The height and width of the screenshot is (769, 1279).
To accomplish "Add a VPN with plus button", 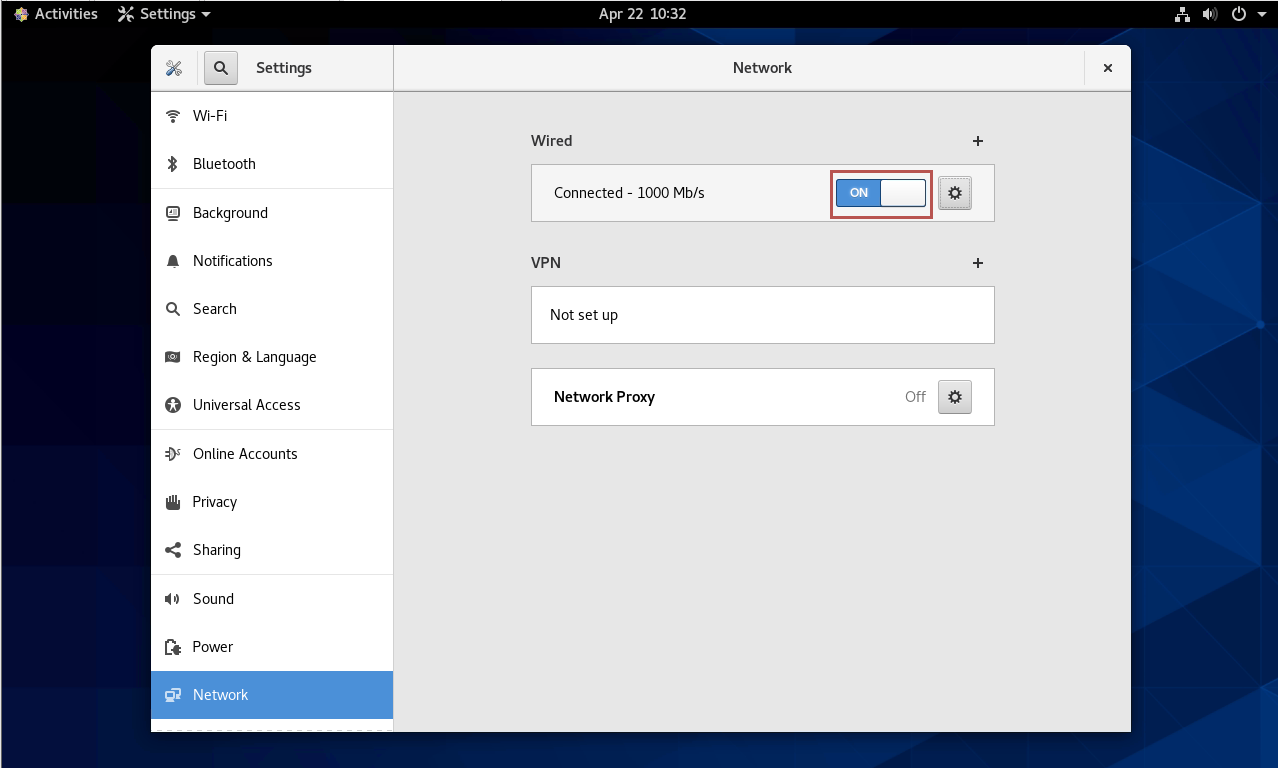I will pos(978,263).
